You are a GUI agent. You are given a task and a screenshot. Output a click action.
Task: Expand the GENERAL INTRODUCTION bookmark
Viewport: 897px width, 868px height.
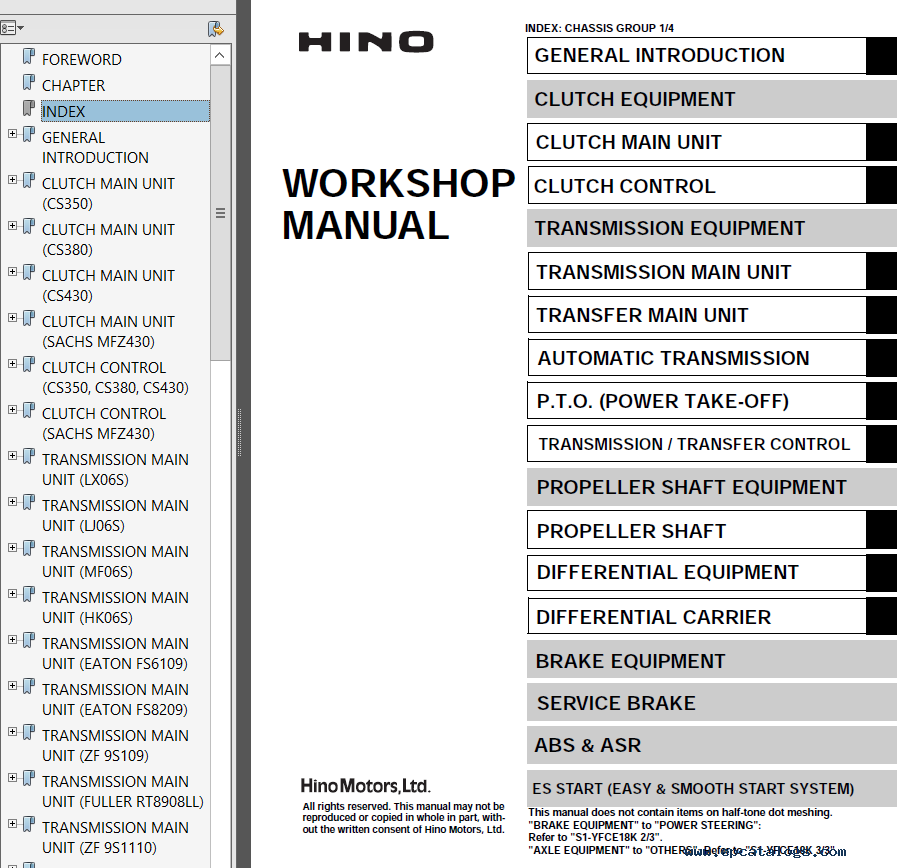click(13, 134)
